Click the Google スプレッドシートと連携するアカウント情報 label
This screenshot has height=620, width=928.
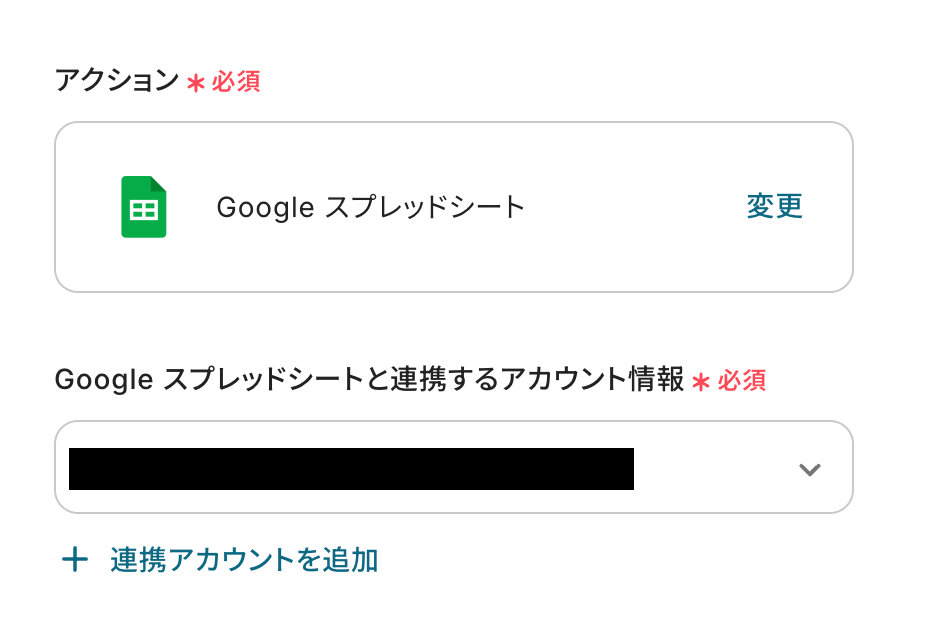point(369,380)
